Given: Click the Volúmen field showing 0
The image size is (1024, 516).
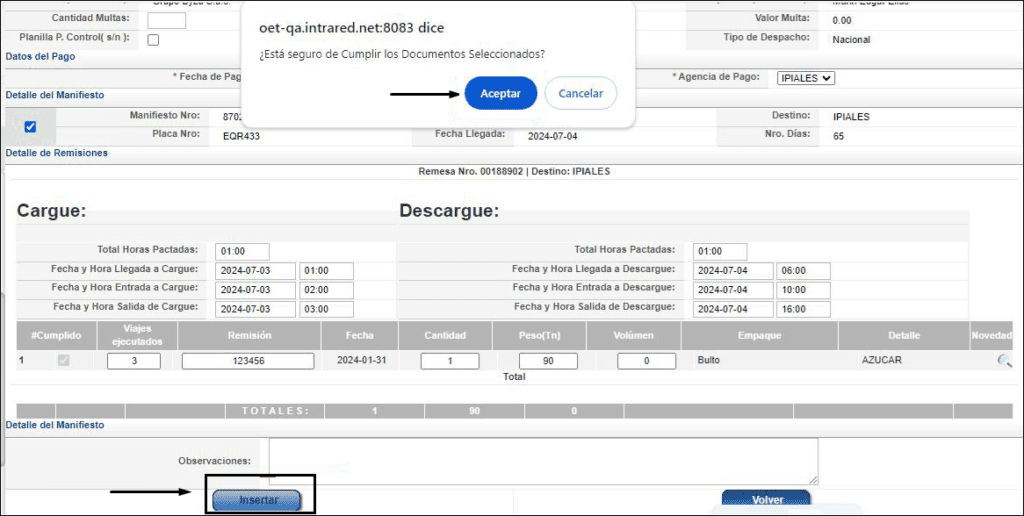Looking at the screenshot, I should pos(646,361).
